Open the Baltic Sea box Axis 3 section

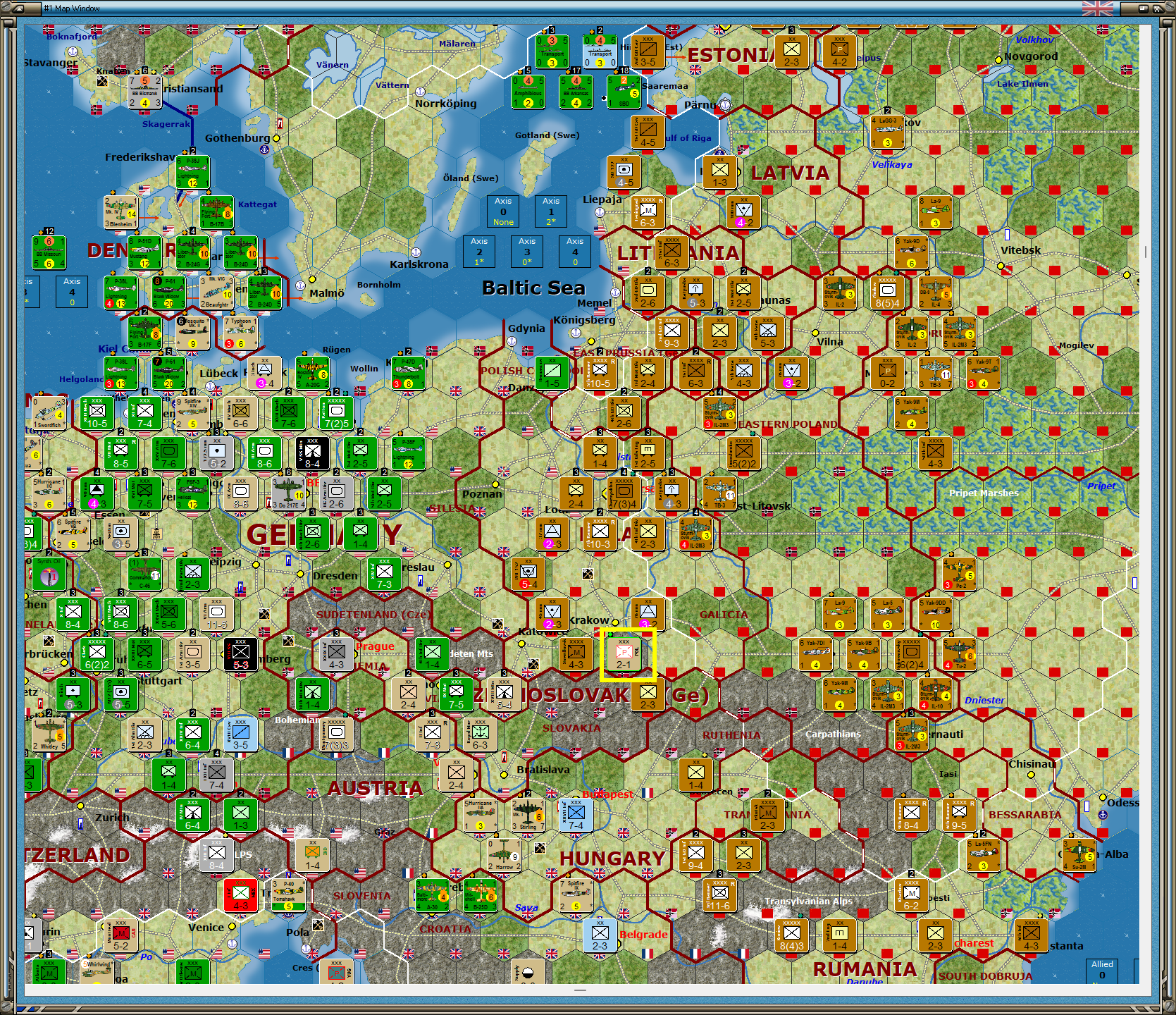point(527,252)
